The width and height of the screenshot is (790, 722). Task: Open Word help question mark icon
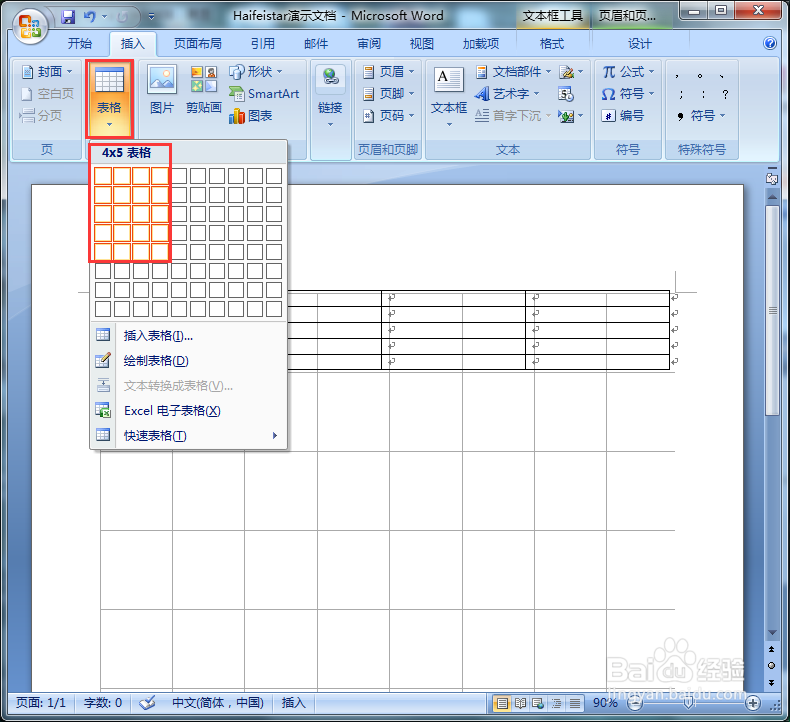pos(770,43)
